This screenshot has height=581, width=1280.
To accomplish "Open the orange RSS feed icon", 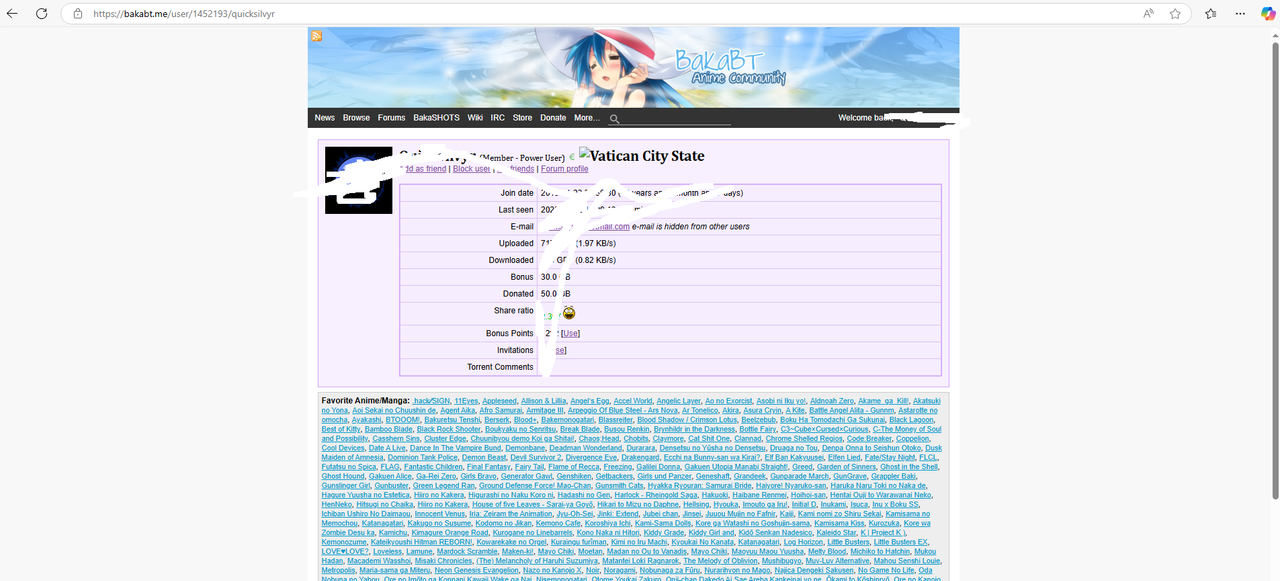I will click(316, 36).
